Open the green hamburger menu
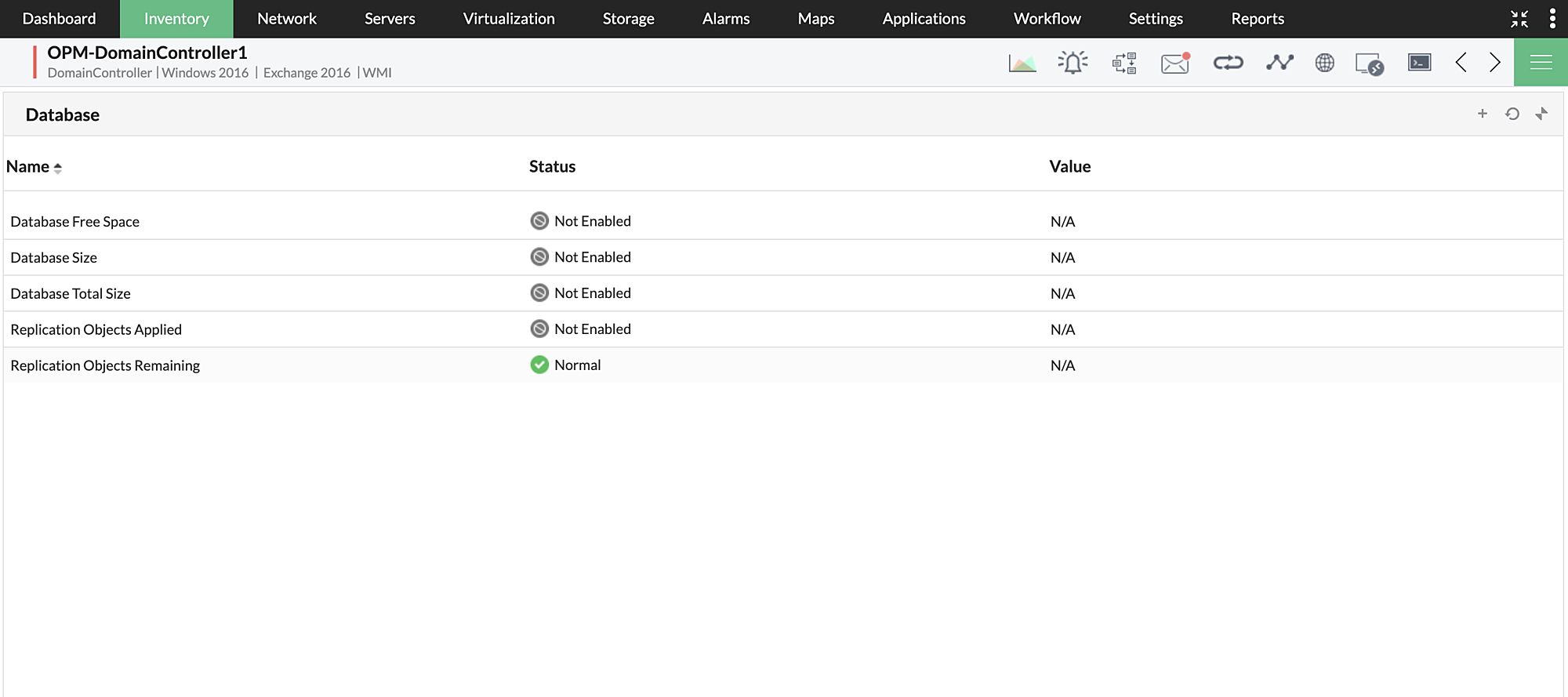This screenshot has width=1568, height=697. tap(1541, 63)
